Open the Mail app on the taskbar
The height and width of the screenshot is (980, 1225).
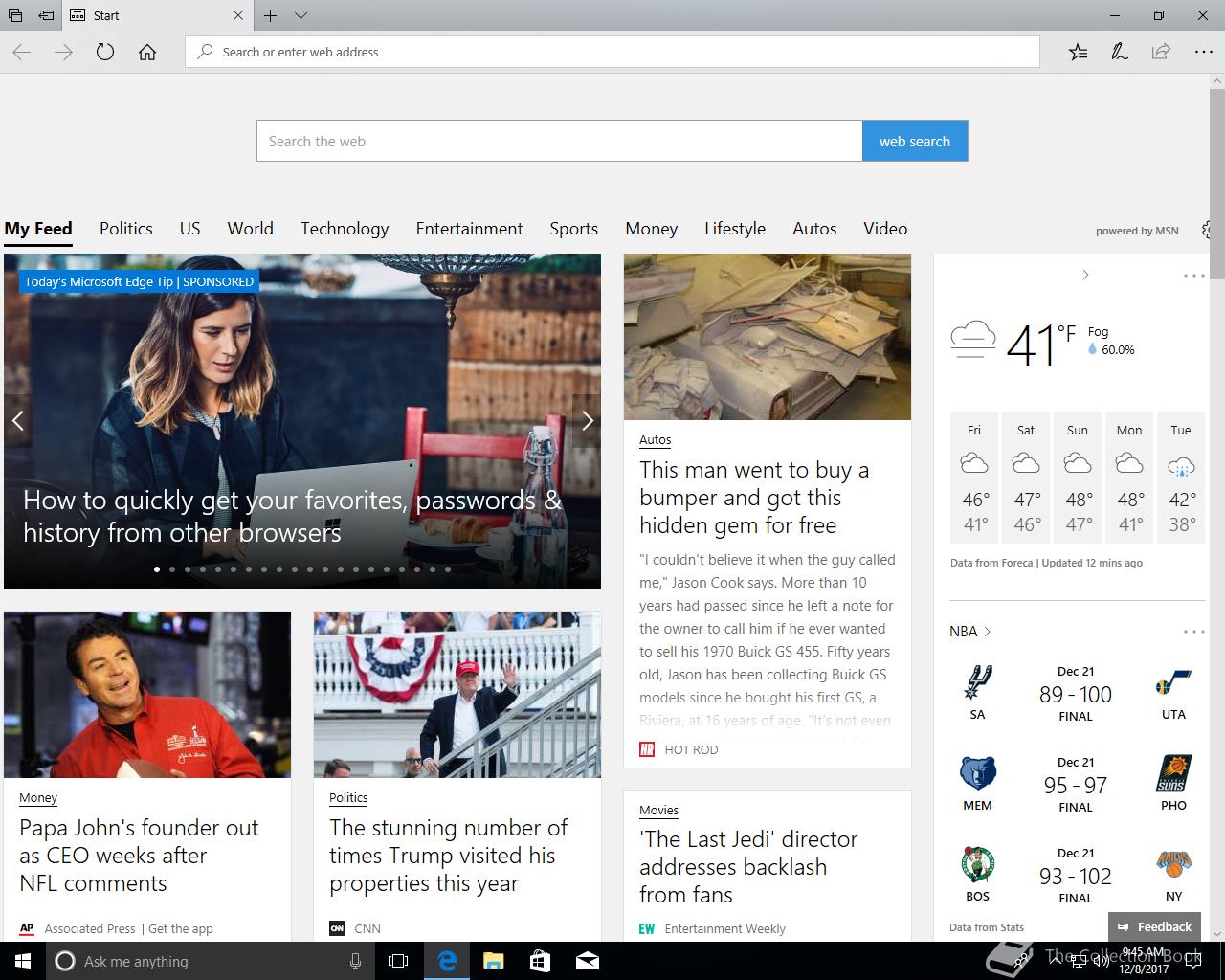[x=588, y=961]
